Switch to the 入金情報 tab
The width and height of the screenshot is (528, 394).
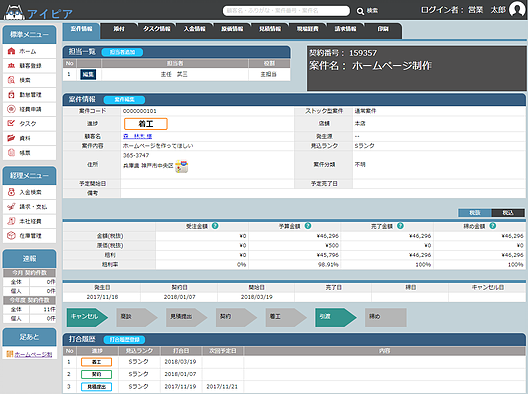point(194,29)
